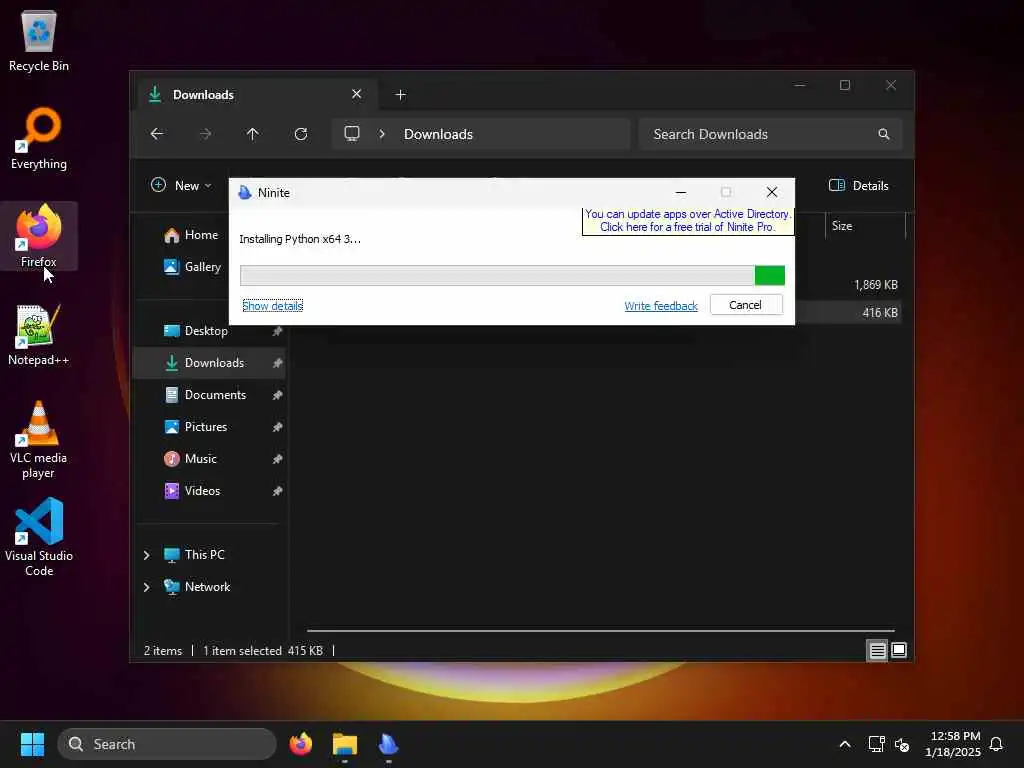Image resolution: width=1024 pixels, height=768 pixels.
Task: Click pin icon beside Downloads
Action: pyautogui.click(x=278, y=363)
